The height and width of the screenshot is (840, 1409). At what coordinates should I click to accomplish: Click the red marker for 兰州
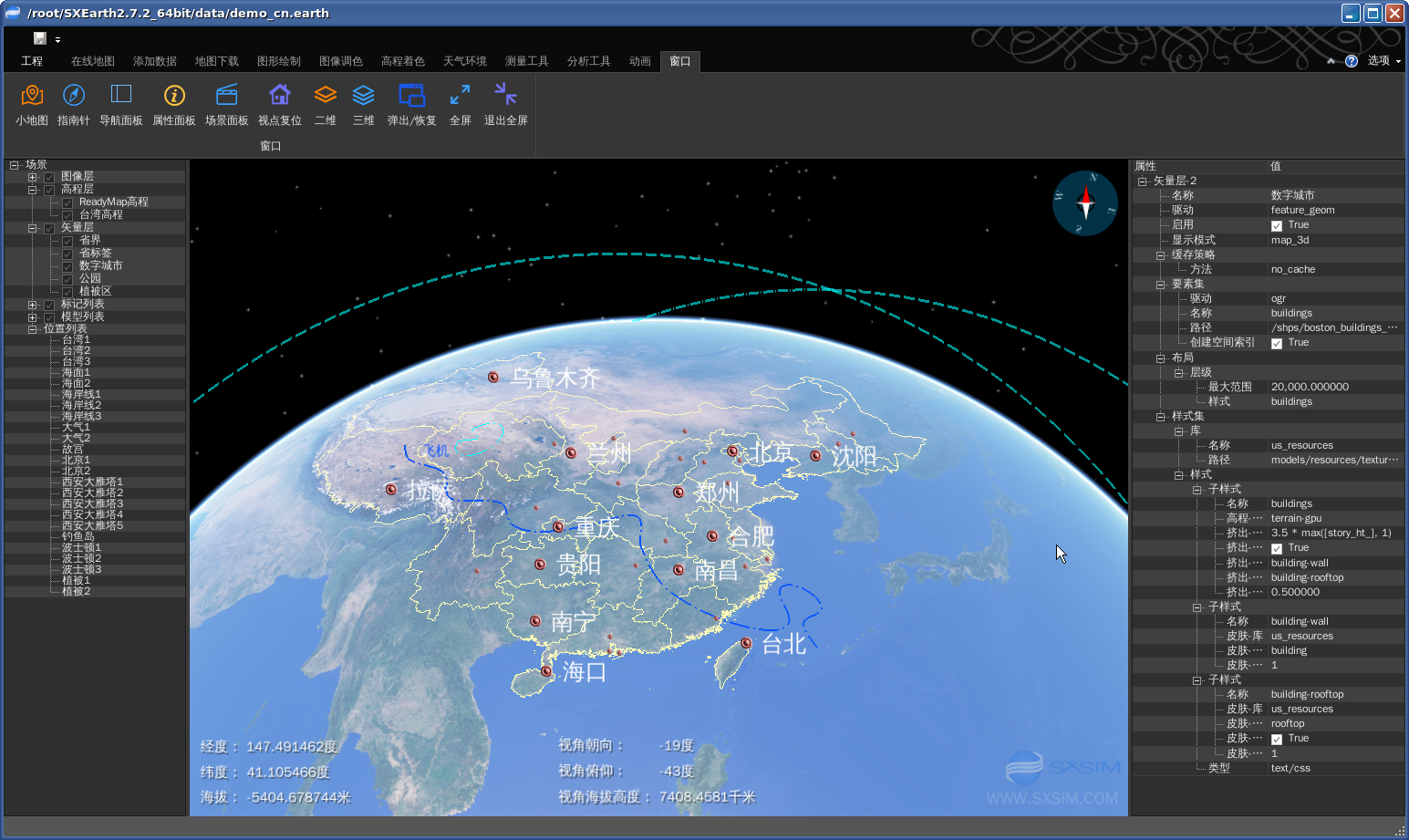coord(571,452)
